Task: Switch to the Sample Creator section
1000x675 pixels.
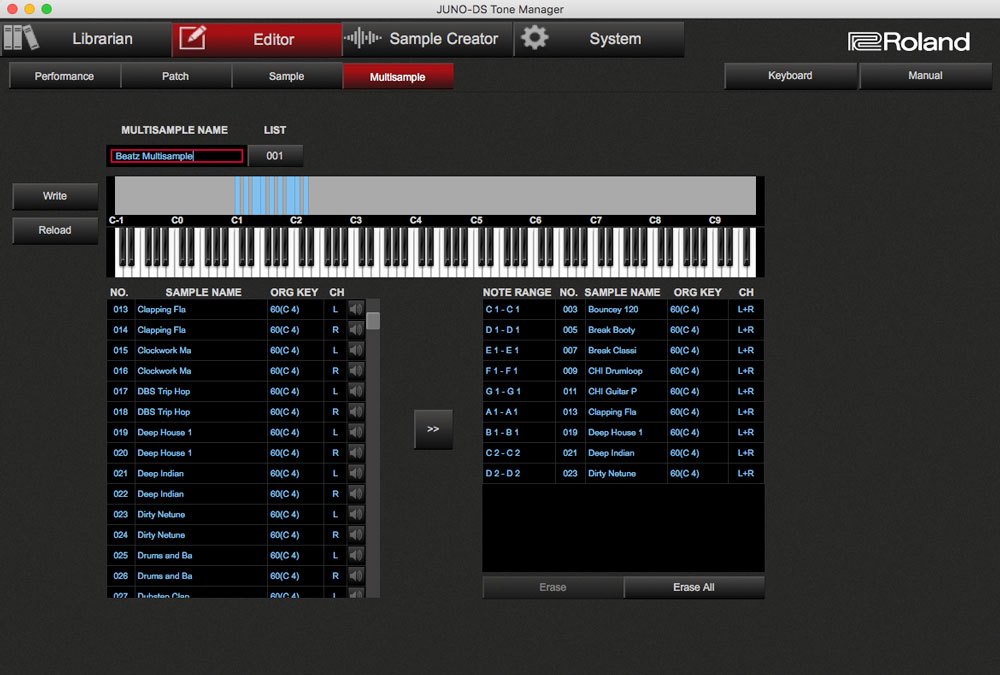Action: 427,39
